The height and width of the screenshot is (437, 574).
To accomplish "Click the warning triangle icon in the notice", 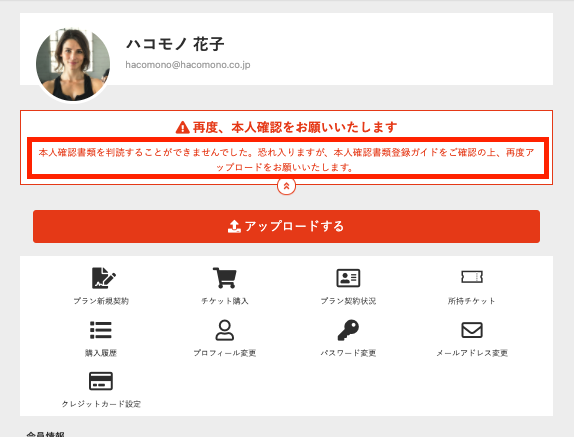I will (182, 127).
